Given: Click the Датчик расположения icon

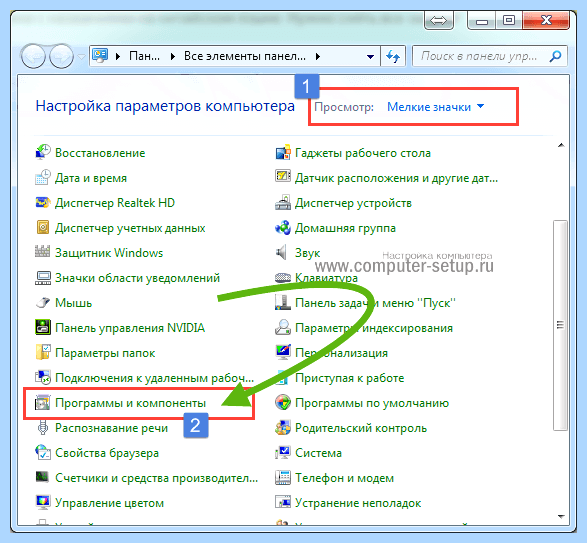Looking at the screenshot, I should coord(283,176).
